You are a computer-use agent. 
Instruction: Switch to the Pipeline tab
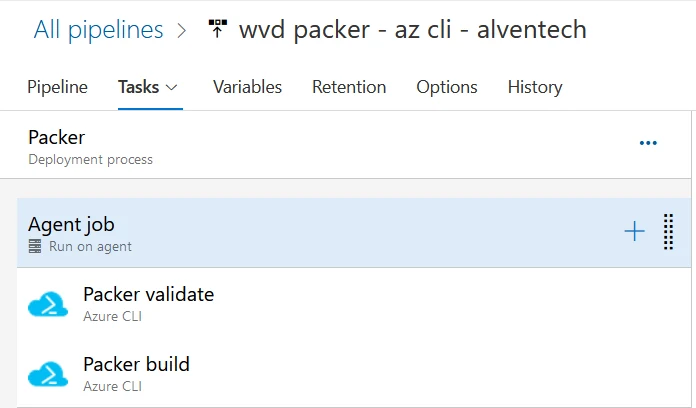coord(57,87)
